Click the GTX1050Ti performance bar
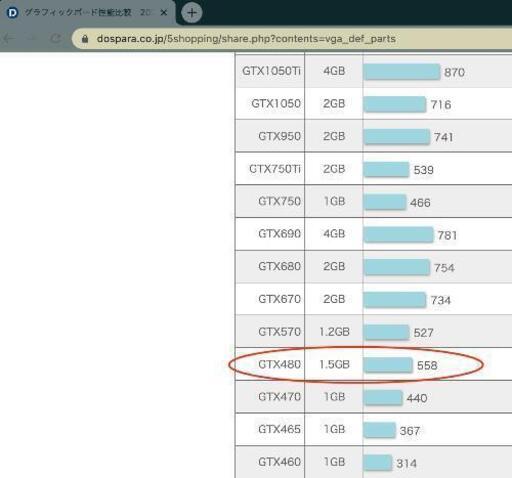 pos(402,71)
